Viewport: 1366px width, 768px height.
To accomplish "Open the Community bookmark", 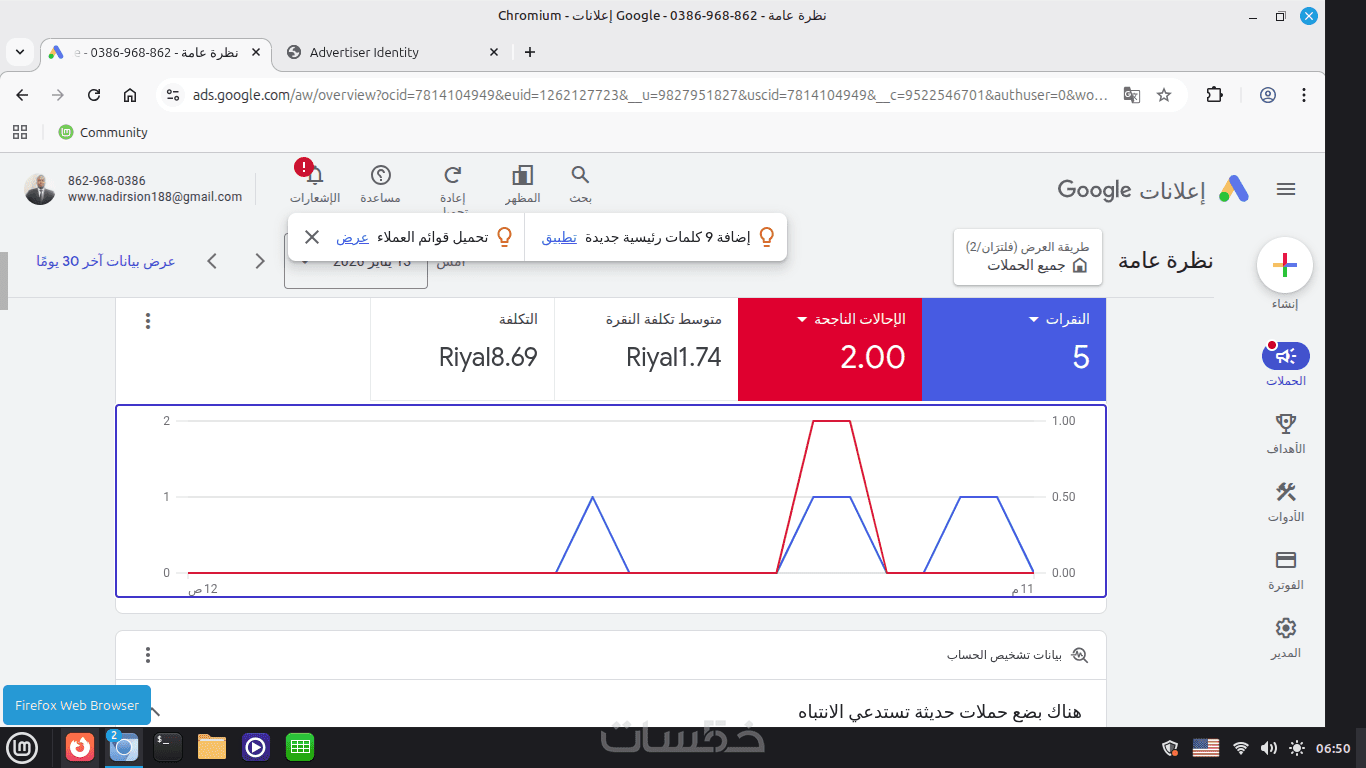I will (103, 132).
